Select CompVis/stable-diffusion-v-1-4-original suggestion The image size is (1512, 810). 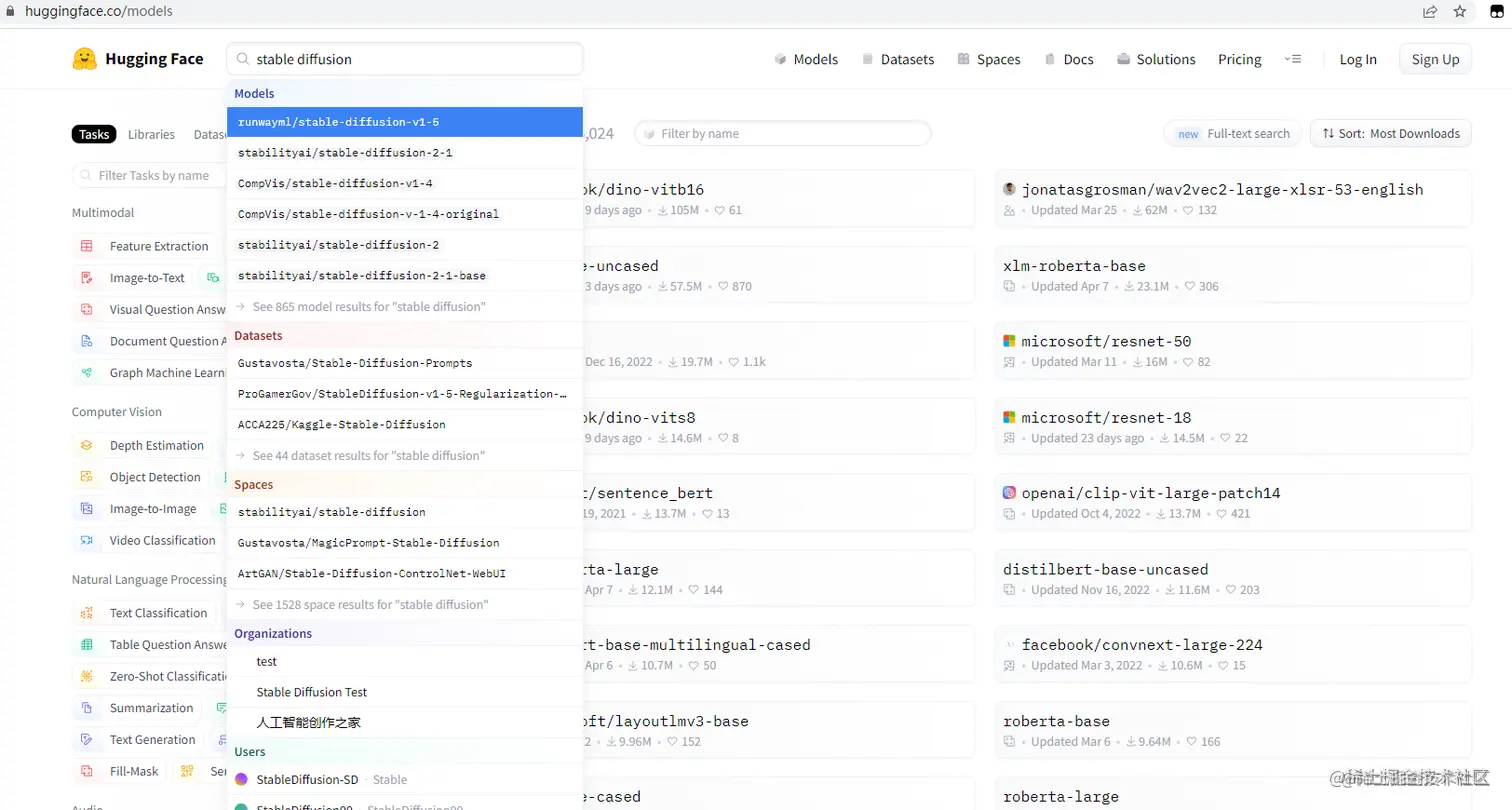point(405,214)
